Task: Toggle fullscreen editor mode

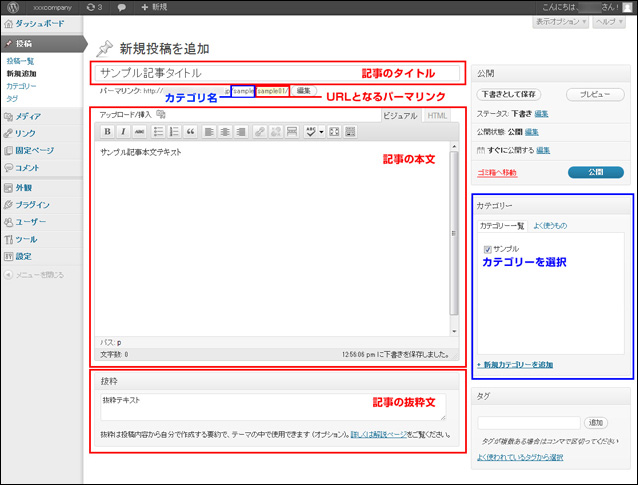Action: click(334, 131)
